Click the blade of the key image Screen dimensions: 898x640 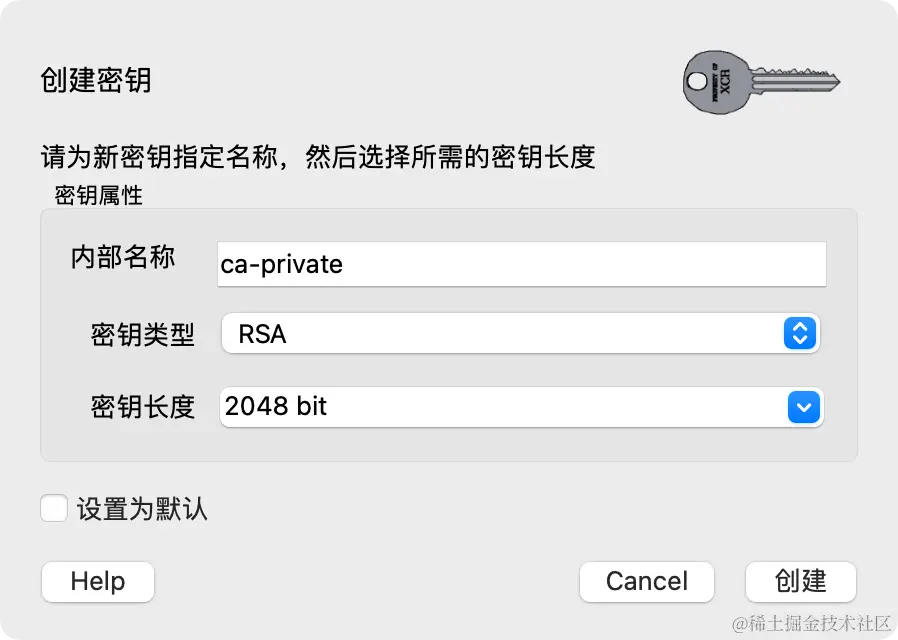805,82
